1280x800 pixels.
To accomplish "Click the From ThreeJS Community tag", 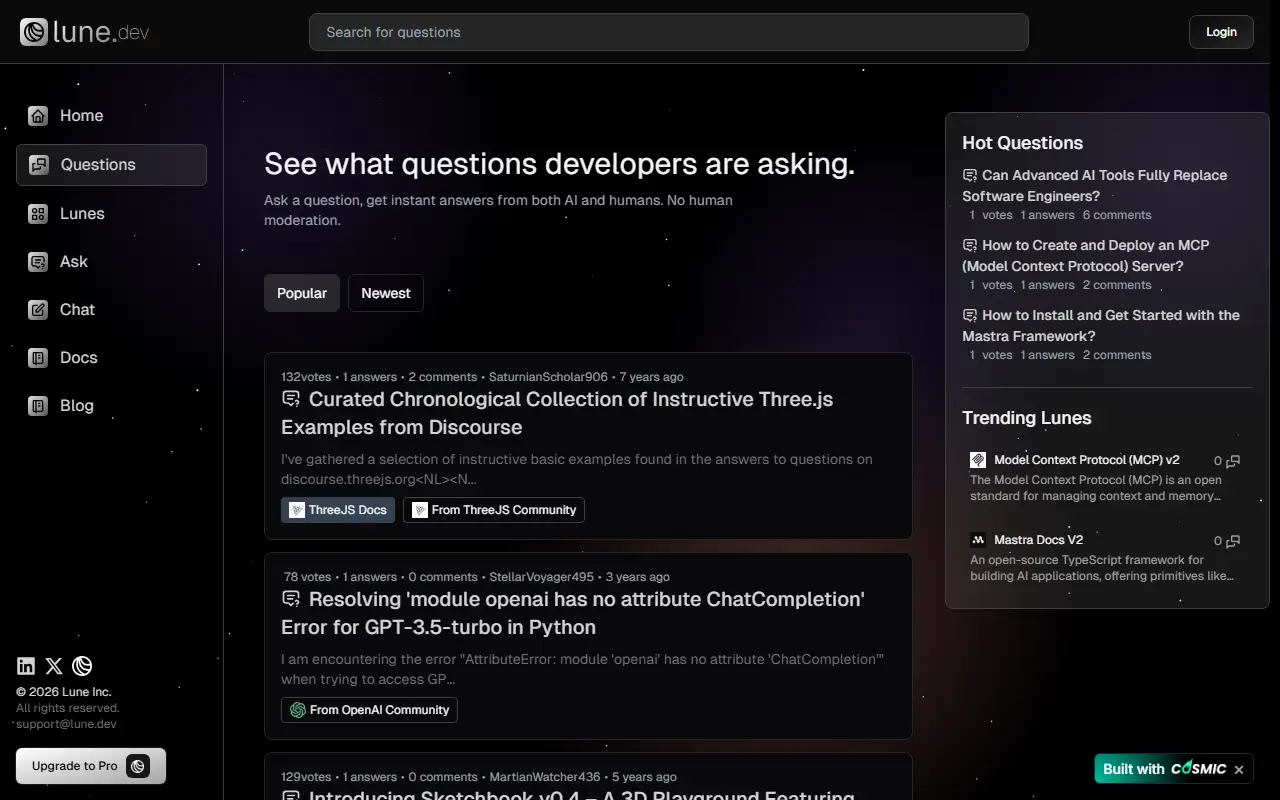I will coord(494,510).
